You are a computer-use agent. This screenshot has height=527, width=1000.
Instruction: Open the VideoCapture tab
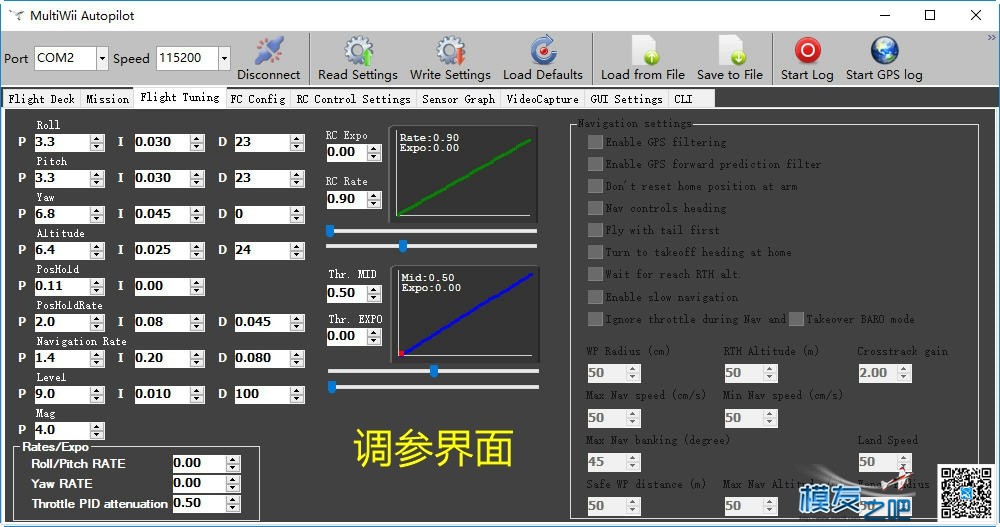[543, 99]
